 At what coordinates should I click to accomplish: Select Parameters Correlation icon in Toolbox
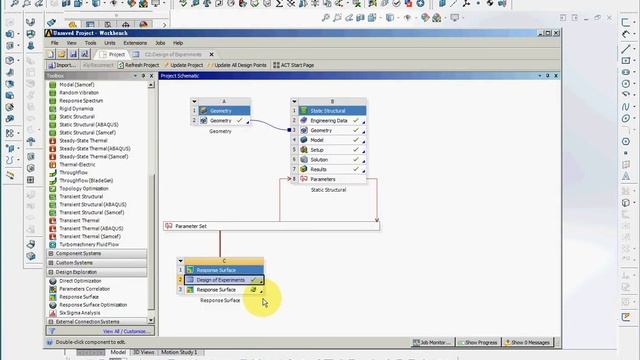click(x=53, y=289)
